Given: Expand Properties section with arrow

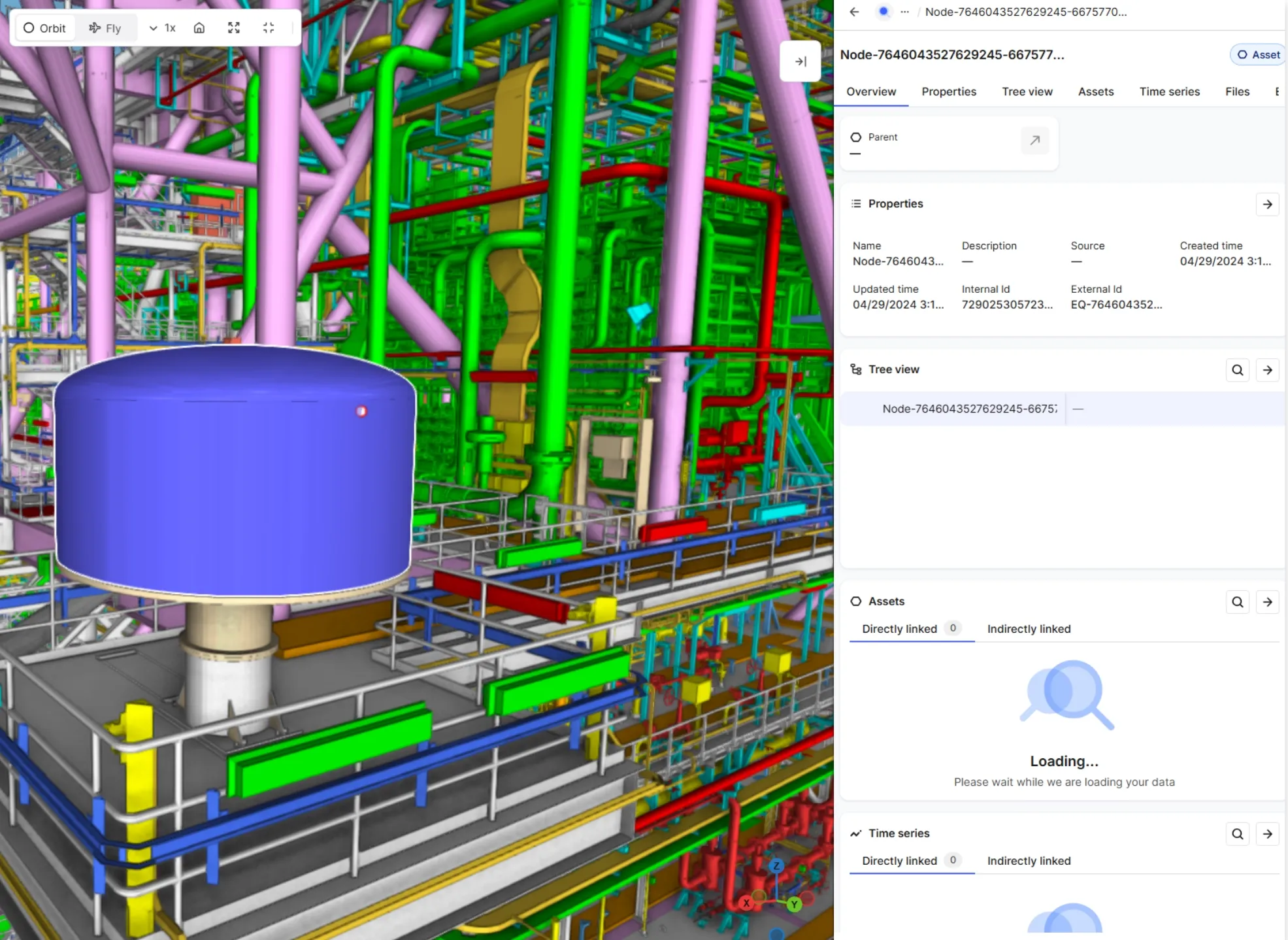Looking at the screenshot, I should (1268, 205).
